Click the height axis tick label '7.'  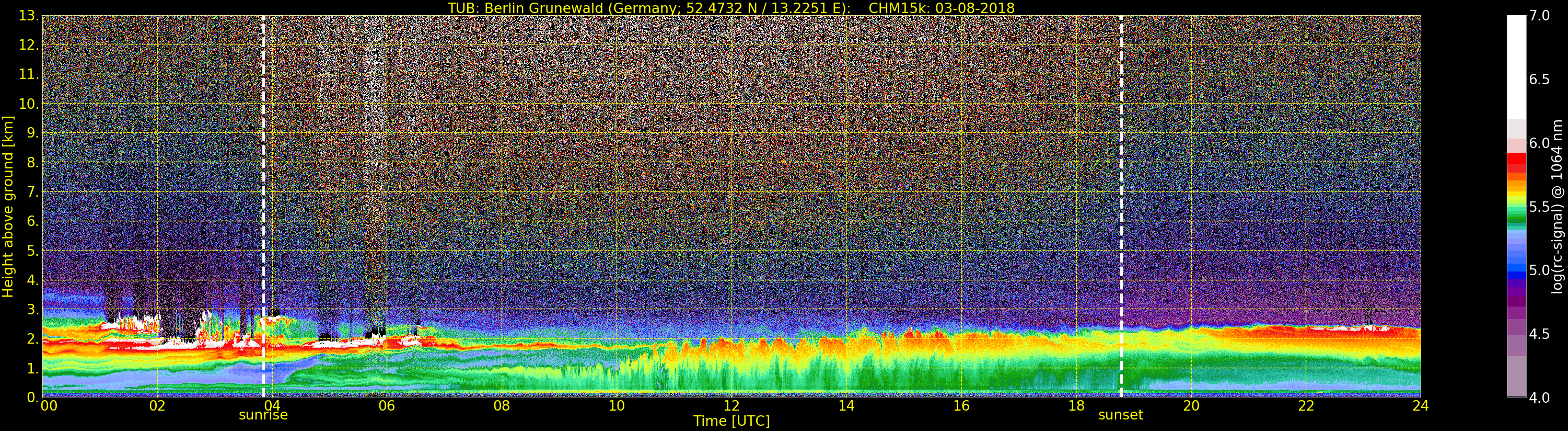pyautogui.click(x=32, y=192)
